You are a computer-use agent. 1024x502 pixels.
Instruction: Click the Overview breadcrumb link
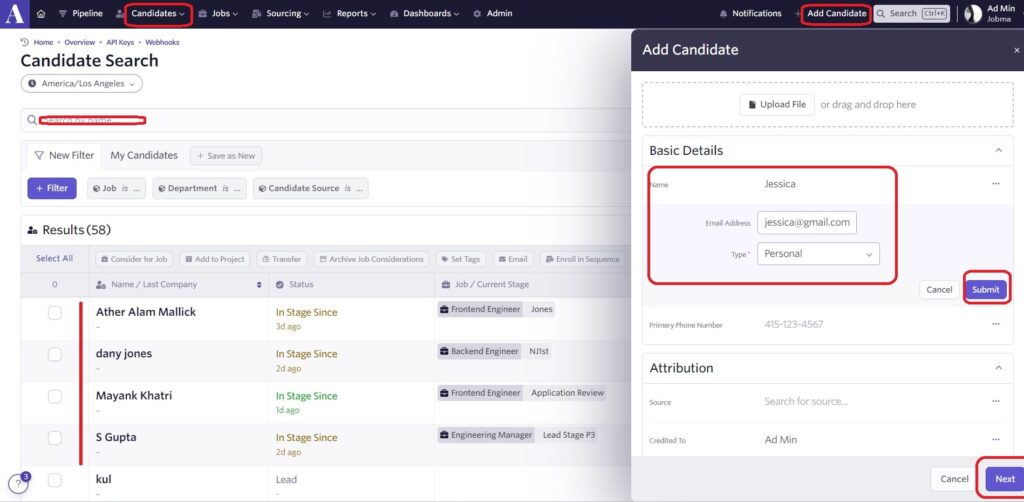(80, 42)
